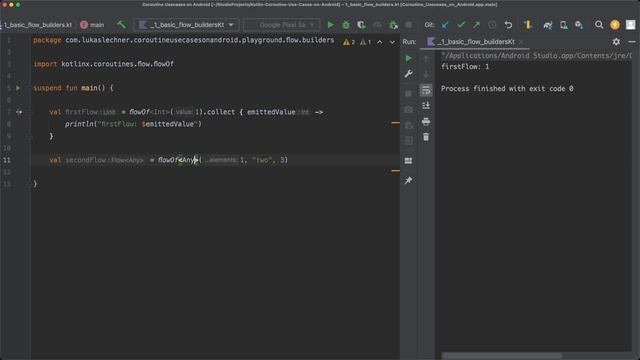640x360 pixels.
Task: Click up stack trace arrow in Run panel
Action: pos(426,59)
